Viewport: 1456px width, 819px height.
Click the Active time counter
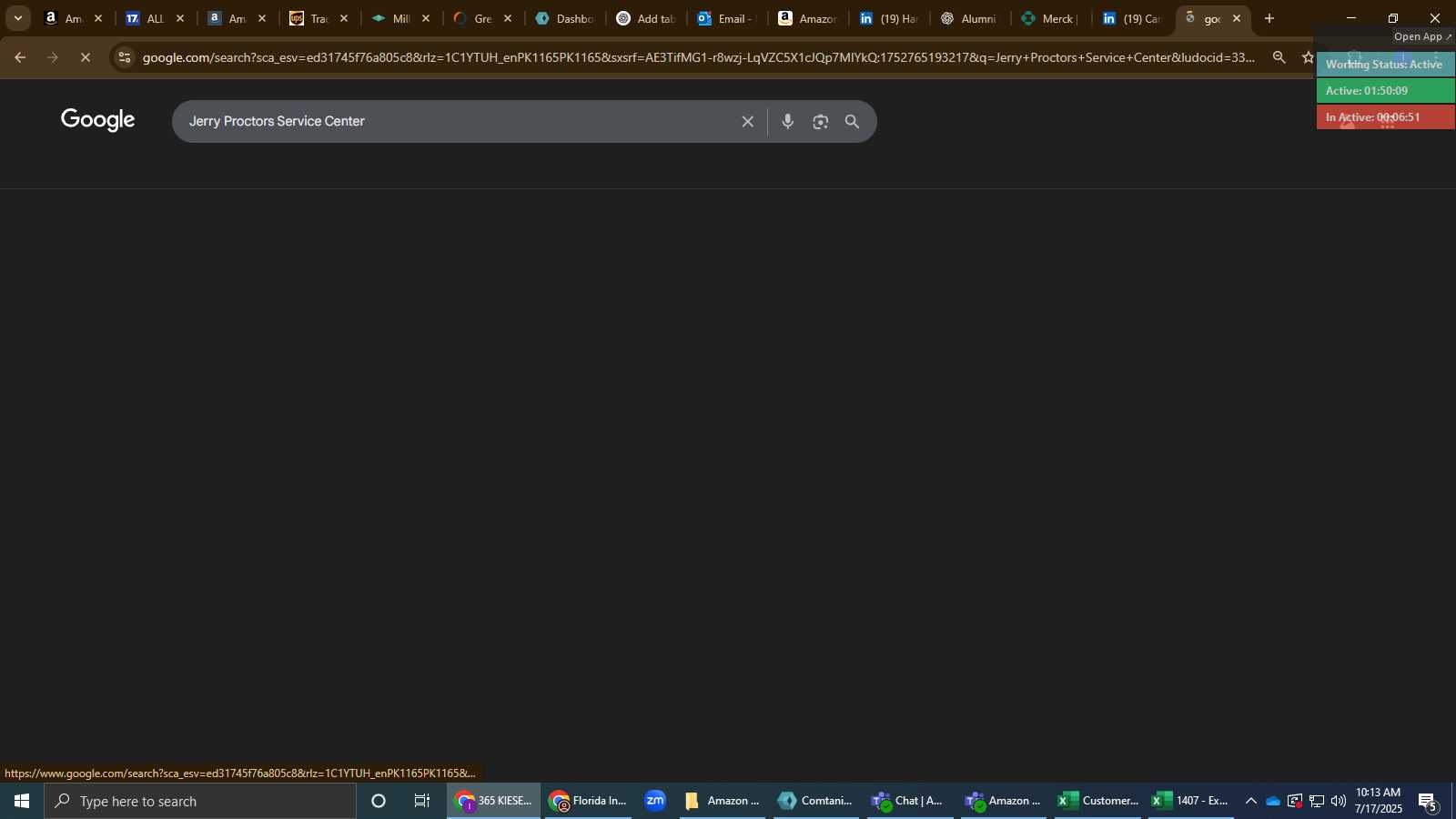tap(1385, 90)
